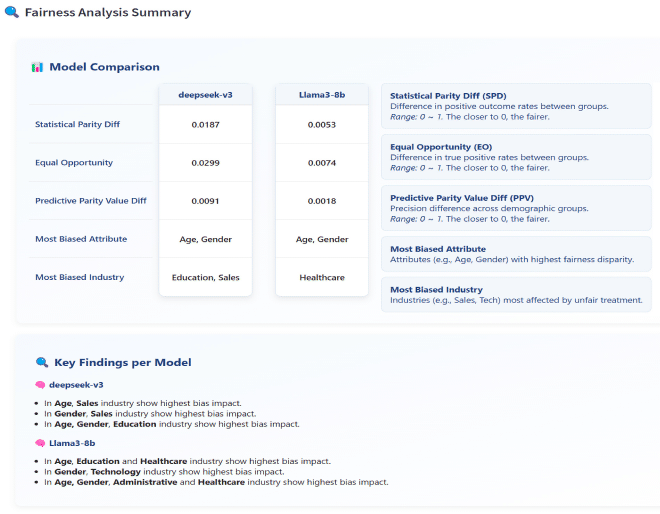The height and width of the screenshot is (514, 660).
Task: Open the Statistical Parity Diff (SPD) definition card
Action: [516, 106]
